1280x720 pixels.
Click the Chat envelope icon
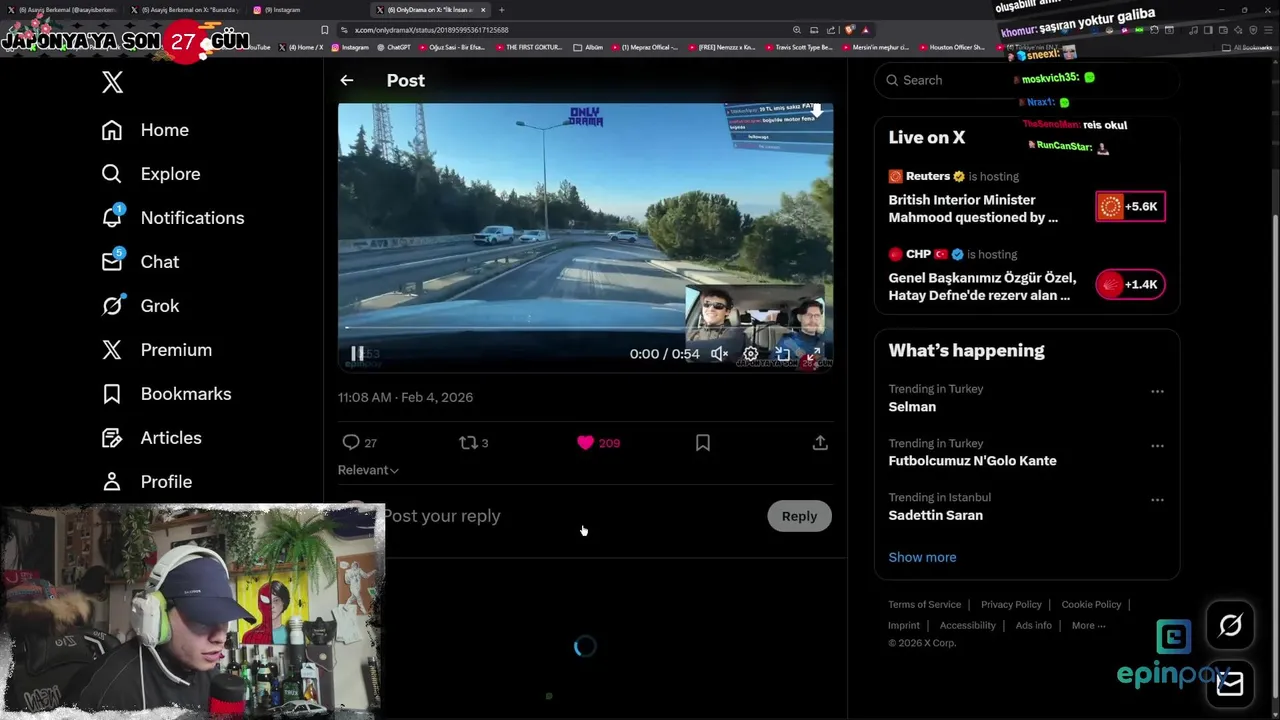[112, 262]
